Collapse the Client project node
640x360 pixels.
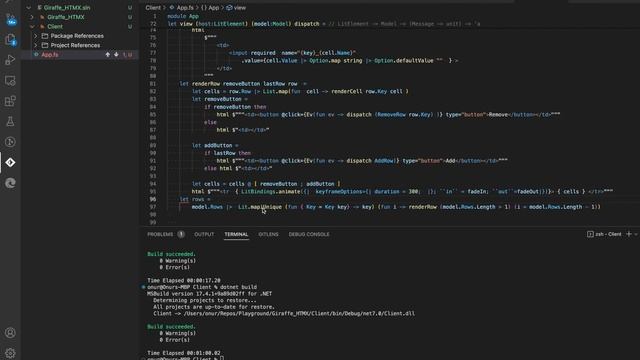pyautogui.click(x=32, y=27)
